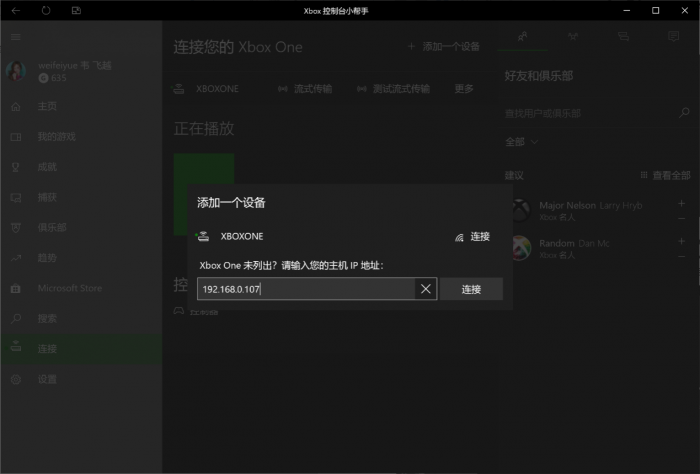This screenshot has height=474, width=700.
Task: Open the 更多 more menu
Action: pos(464,89)
